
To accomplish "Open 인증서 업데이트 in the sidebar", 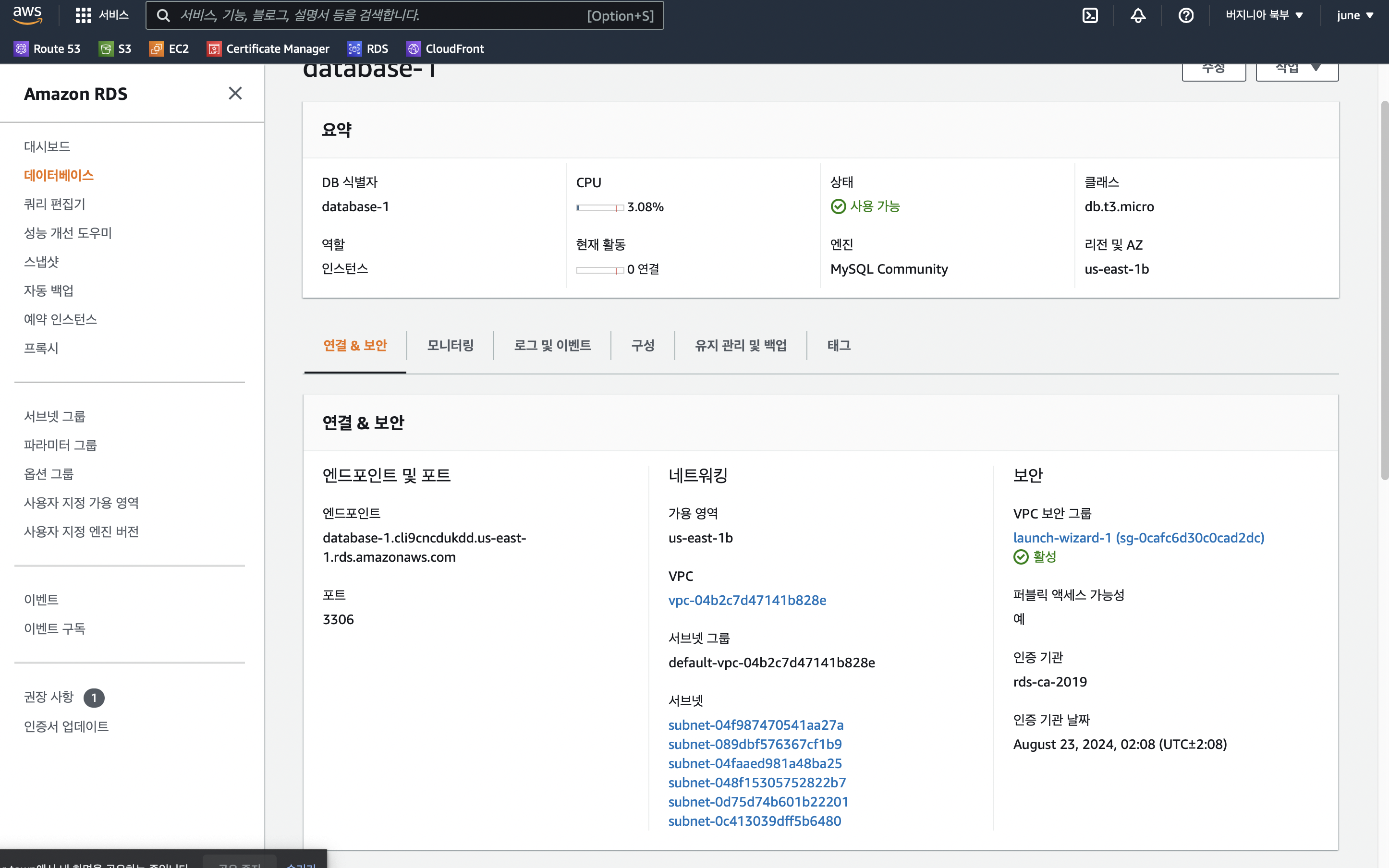I will (x=66, y=726).
